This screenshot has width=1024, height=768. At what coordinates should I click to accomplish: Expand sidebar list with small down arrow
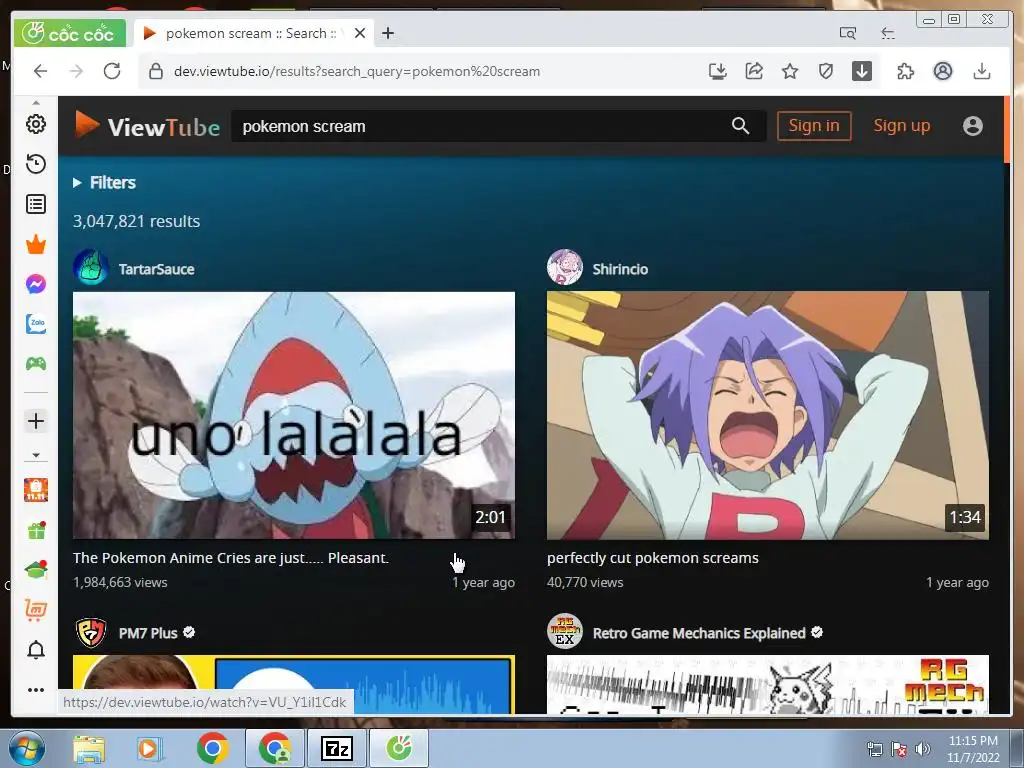coord(36,455)
